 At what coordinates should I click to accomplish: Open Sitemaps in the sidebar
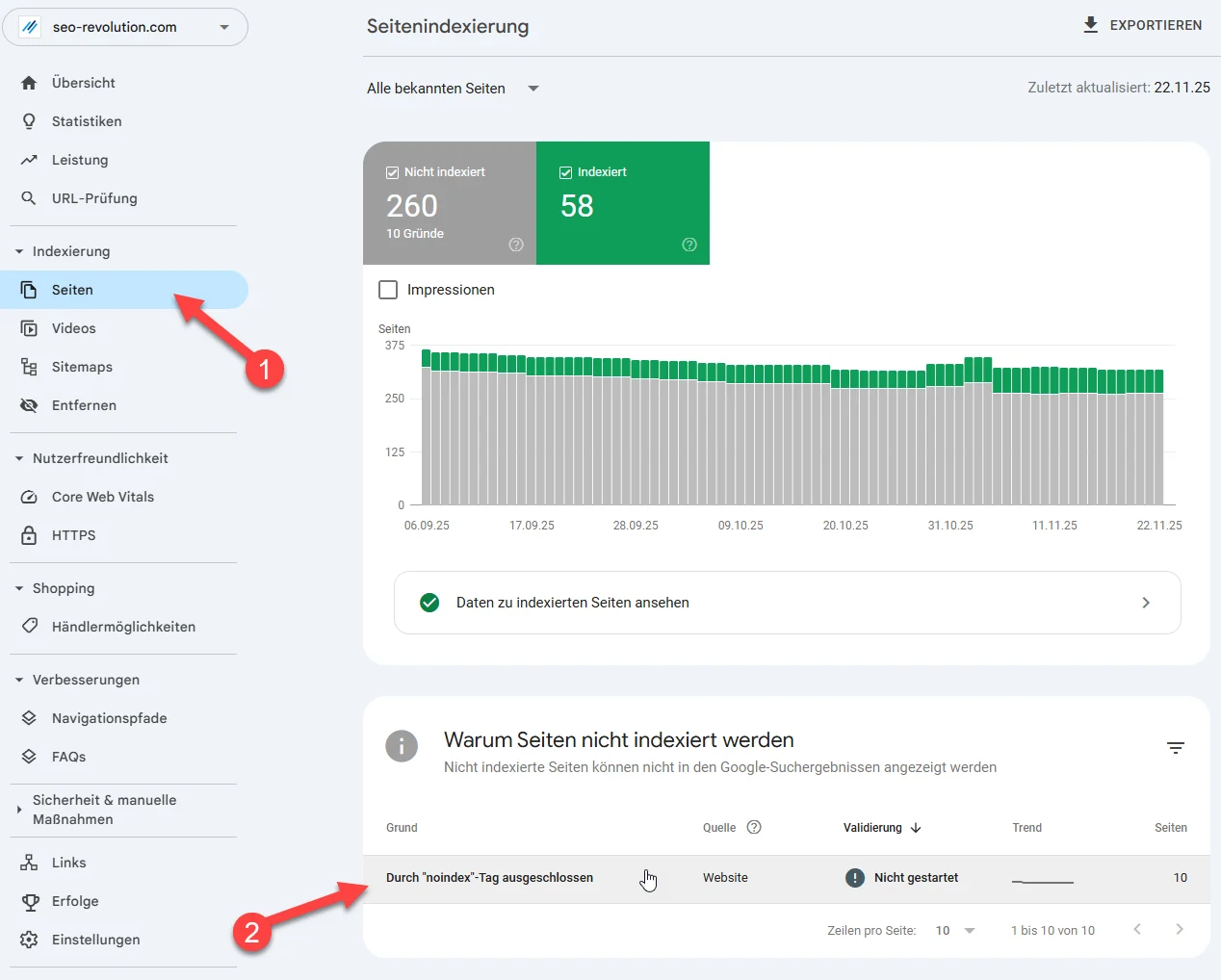(x=124, y=367)
